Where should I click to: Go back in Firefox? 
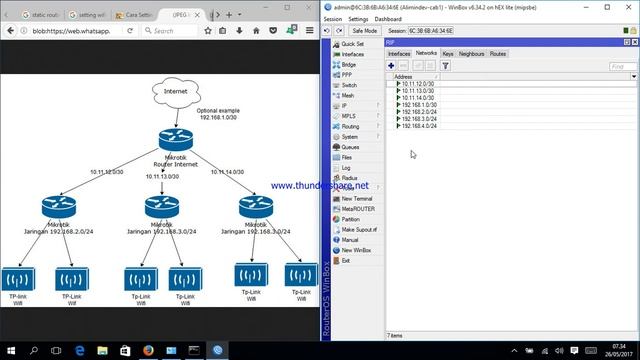11,31
